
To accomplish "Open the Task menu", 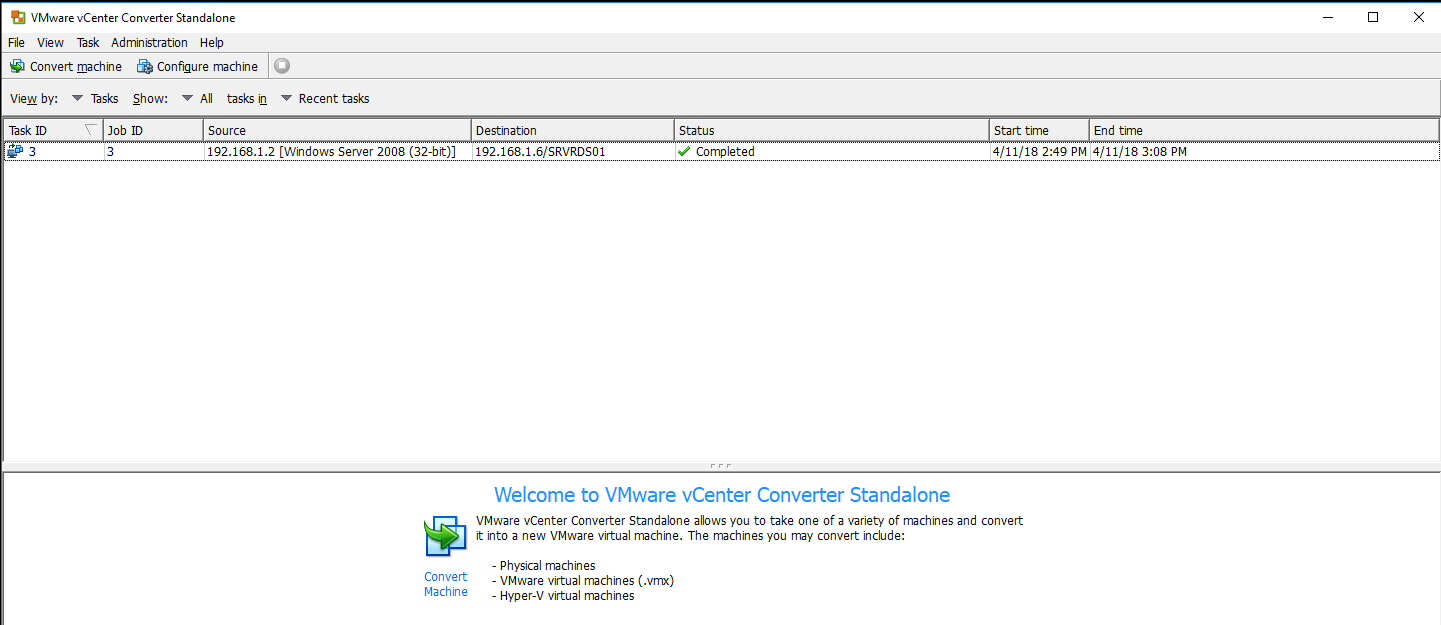I will click(88, 42).
